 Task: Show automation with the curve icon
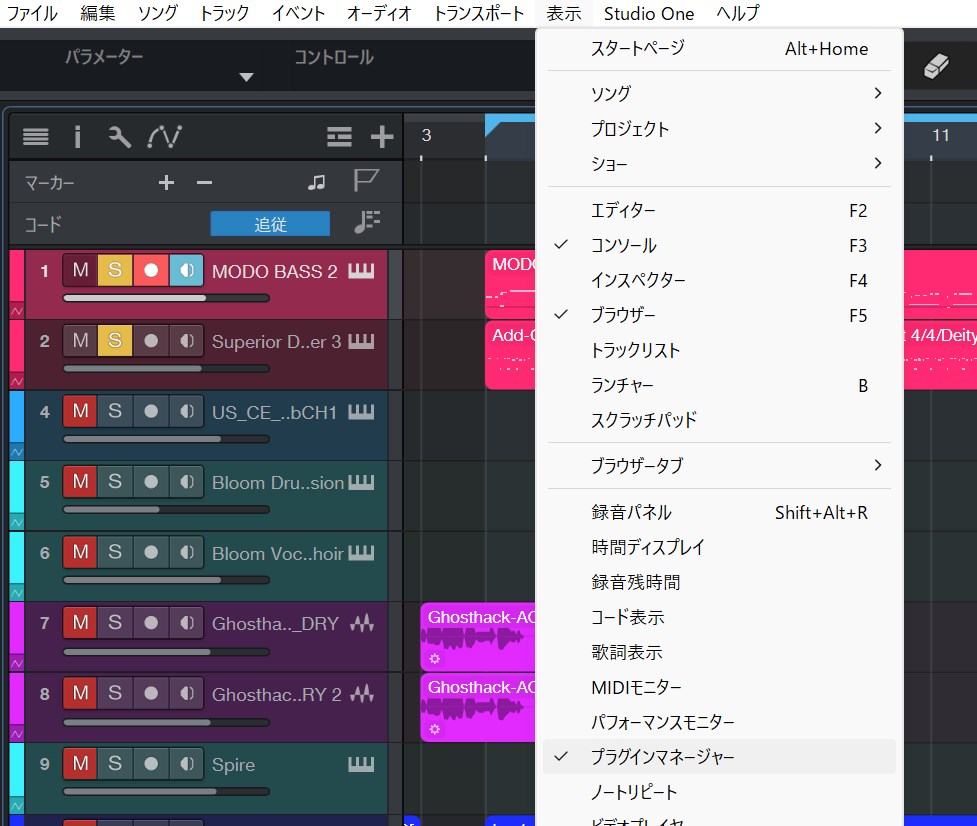(164, 137)
